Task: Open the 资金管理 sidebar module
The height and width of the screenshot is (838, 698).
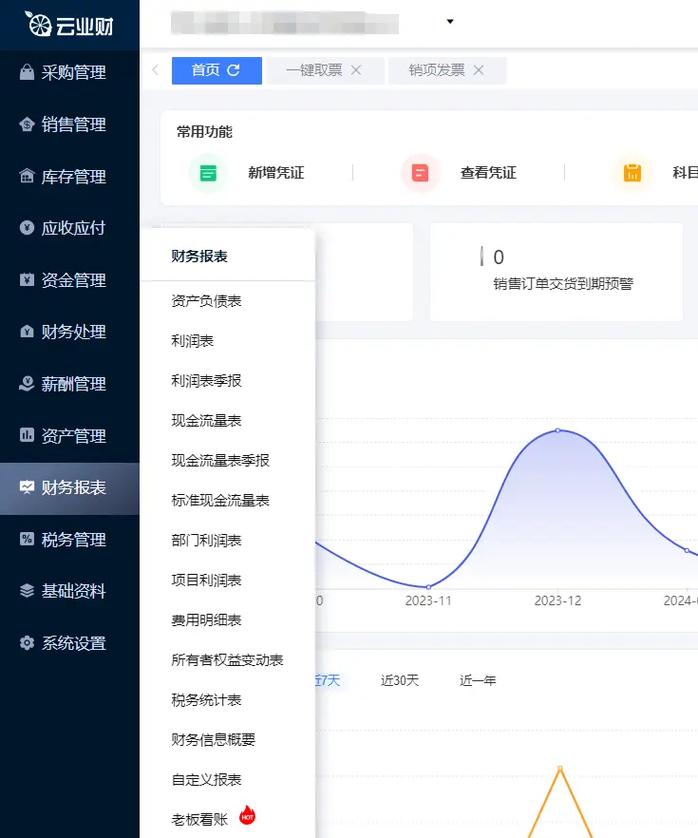Action: (x=72, y=281)
